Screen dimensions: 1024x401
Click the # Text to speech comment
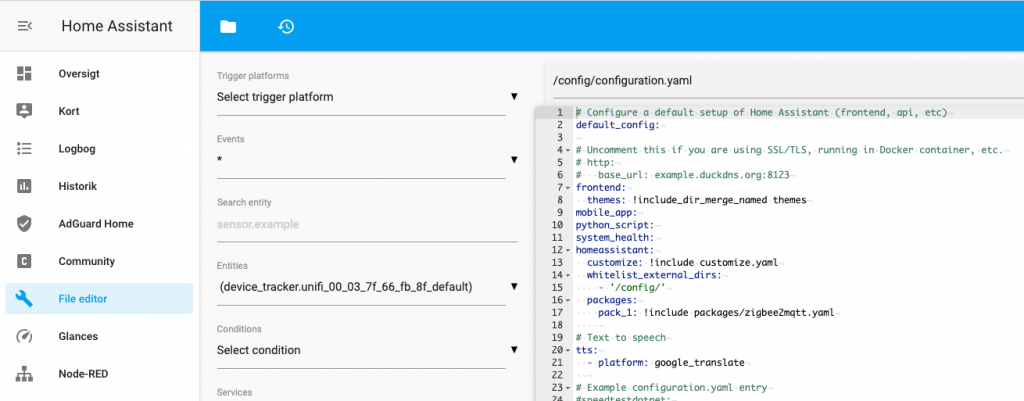(621, 338)
